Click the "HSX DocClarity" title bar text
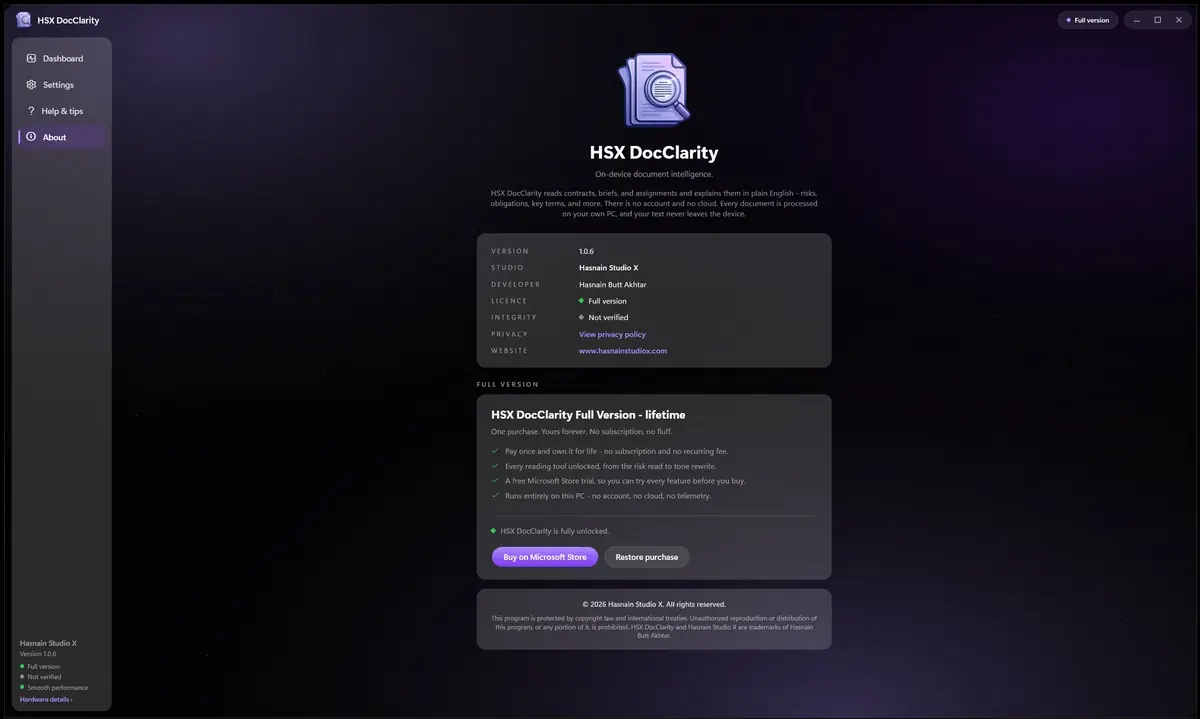 pyautogui.click(x=68, y=20)
